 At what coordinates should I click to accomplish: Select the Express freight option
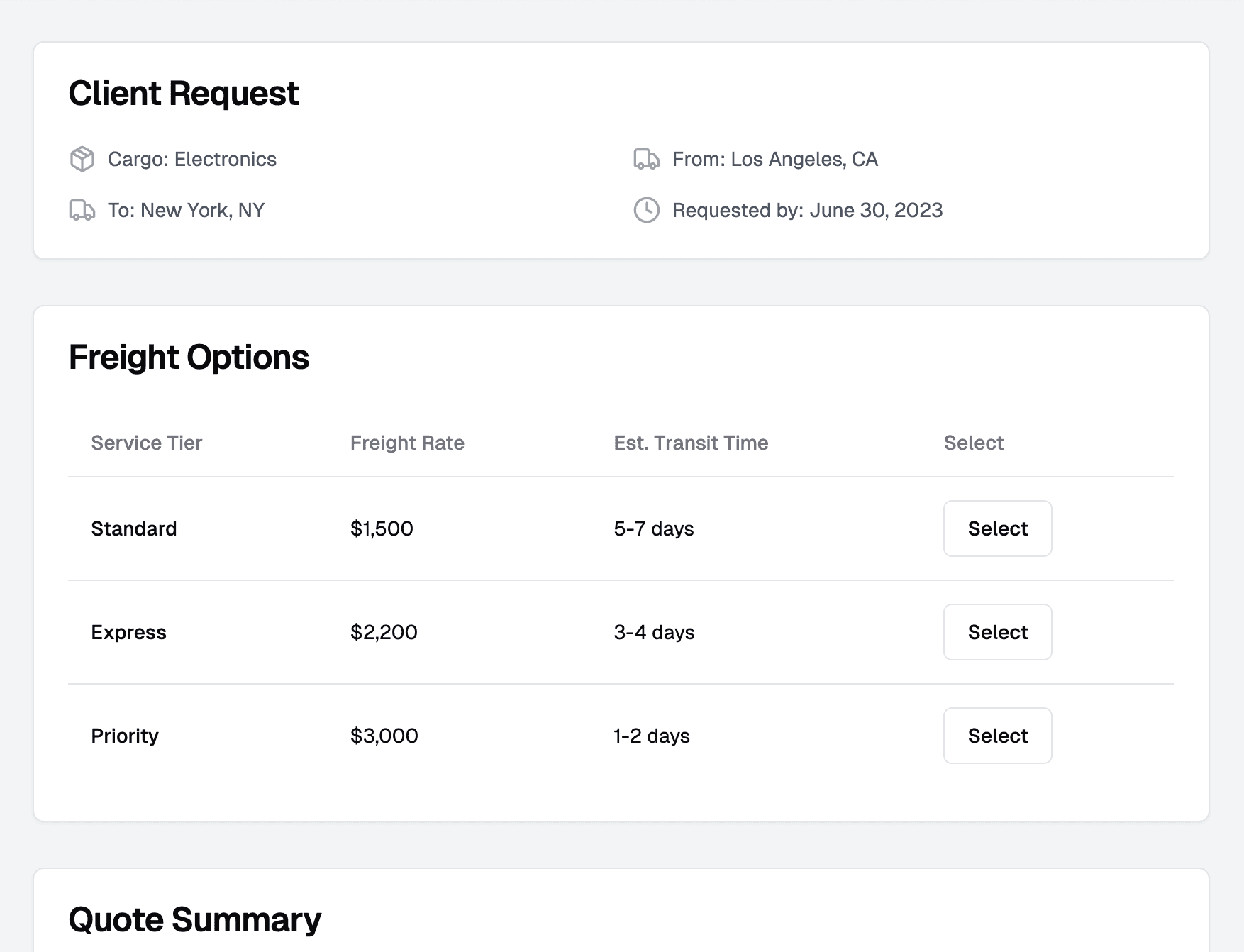997,632
